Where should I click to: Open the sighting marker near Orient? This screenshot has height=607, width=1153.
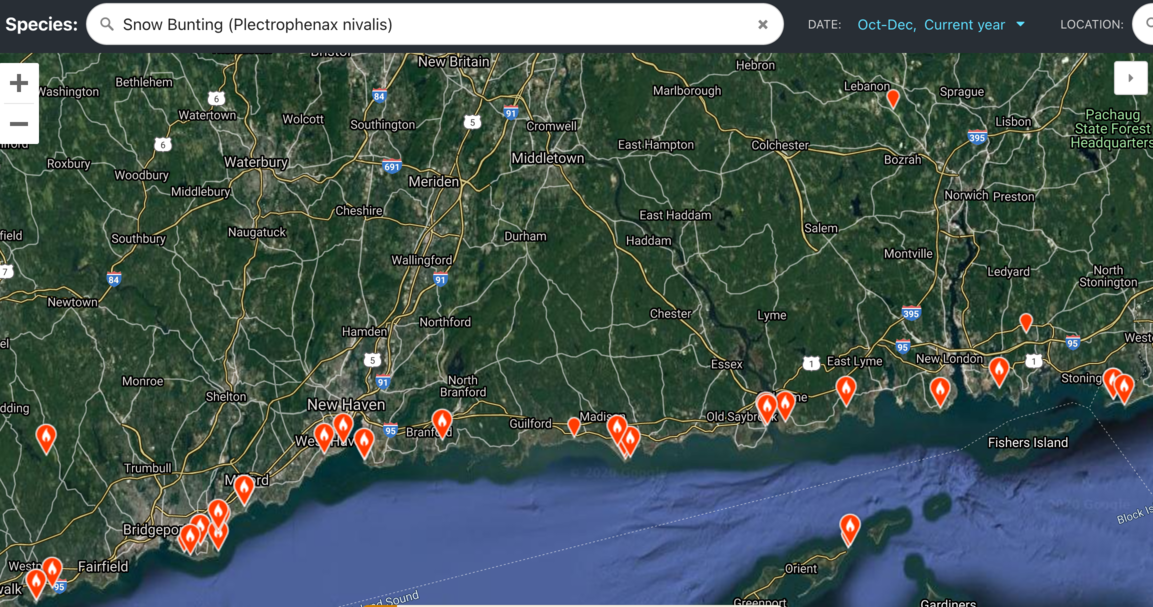[x=849, y=527]
